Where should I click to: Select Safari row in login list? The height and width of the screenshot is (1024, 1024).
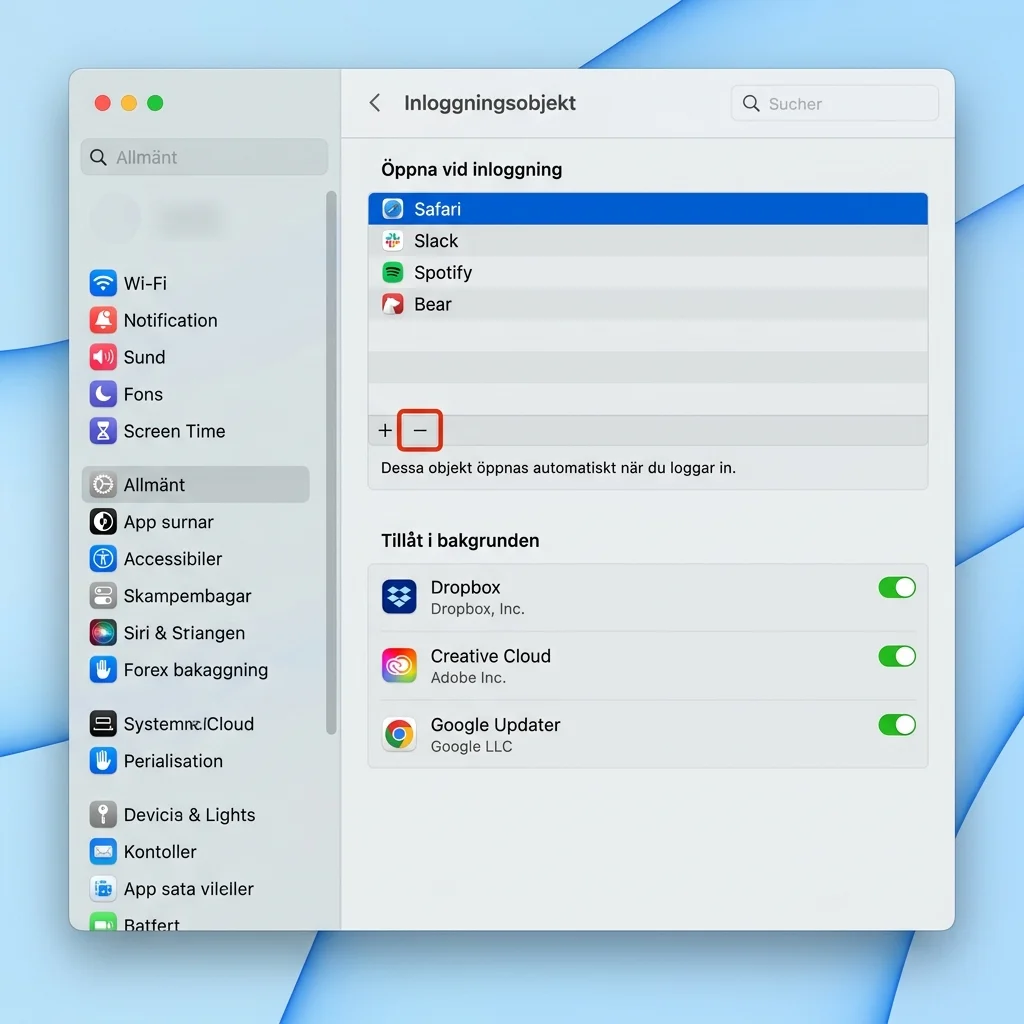(x=648, y=209)
